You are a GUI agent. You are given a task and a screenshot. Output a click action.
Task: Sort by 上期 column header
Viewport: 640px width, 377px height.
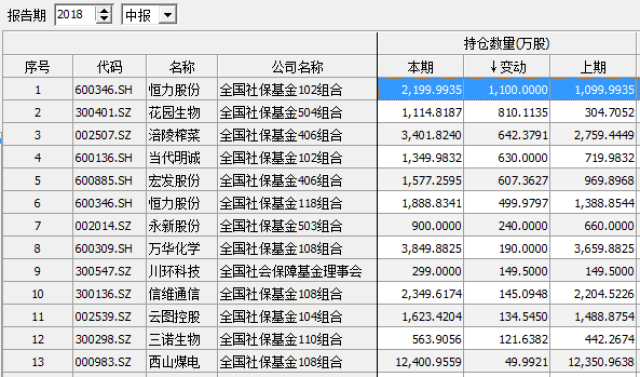(x=593, y=67)
